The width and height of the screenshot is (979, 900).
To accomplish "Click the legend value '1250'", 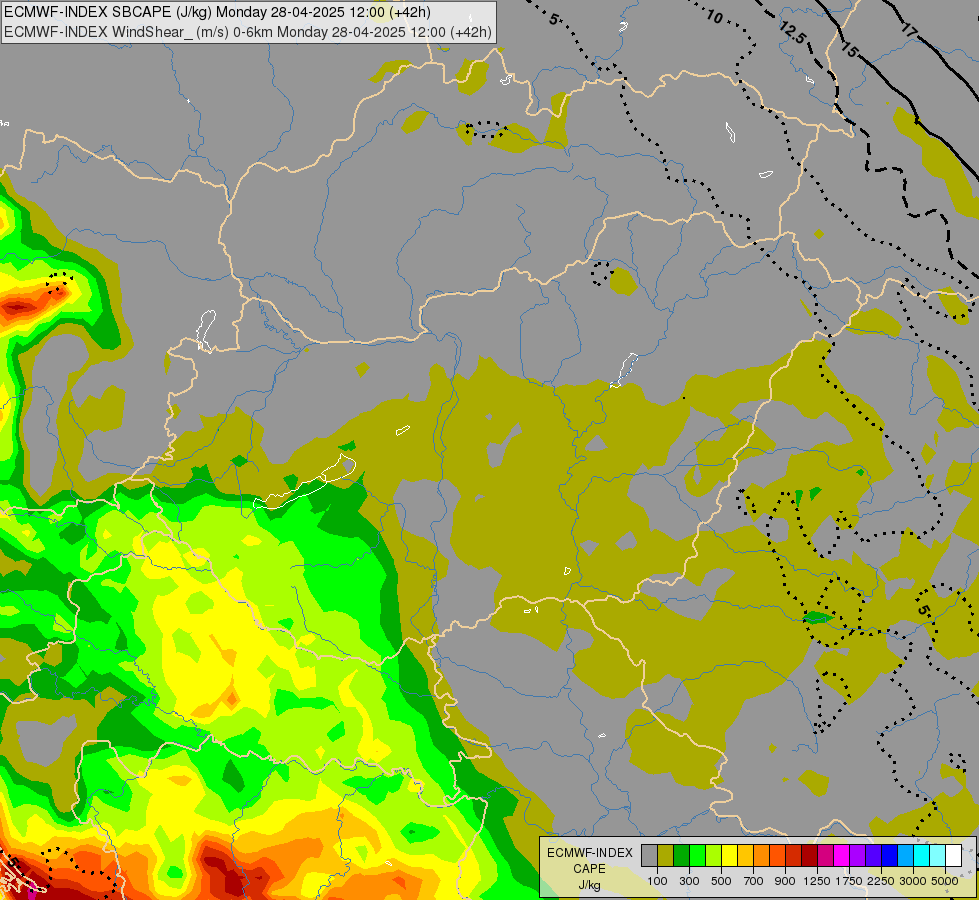I will pos(817,881).
